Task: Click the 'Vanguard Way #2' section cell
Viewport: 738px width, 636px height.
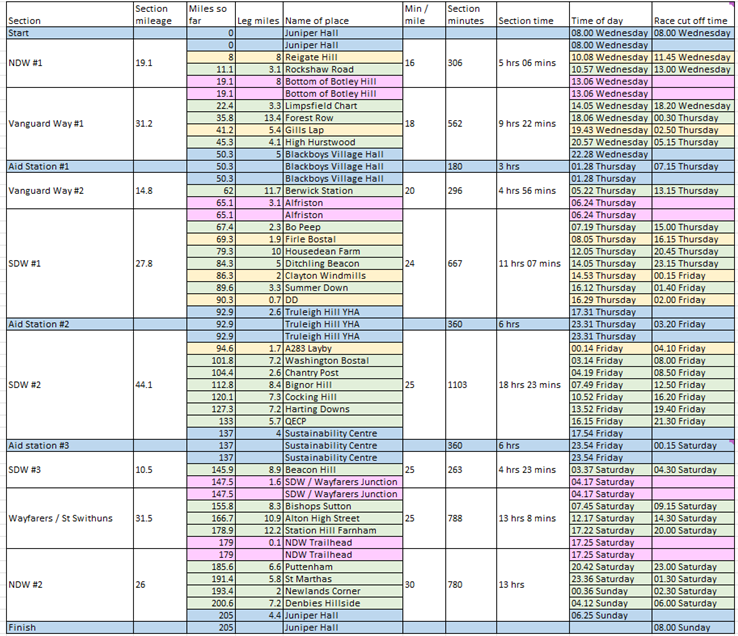Action: tap(70, 191)
